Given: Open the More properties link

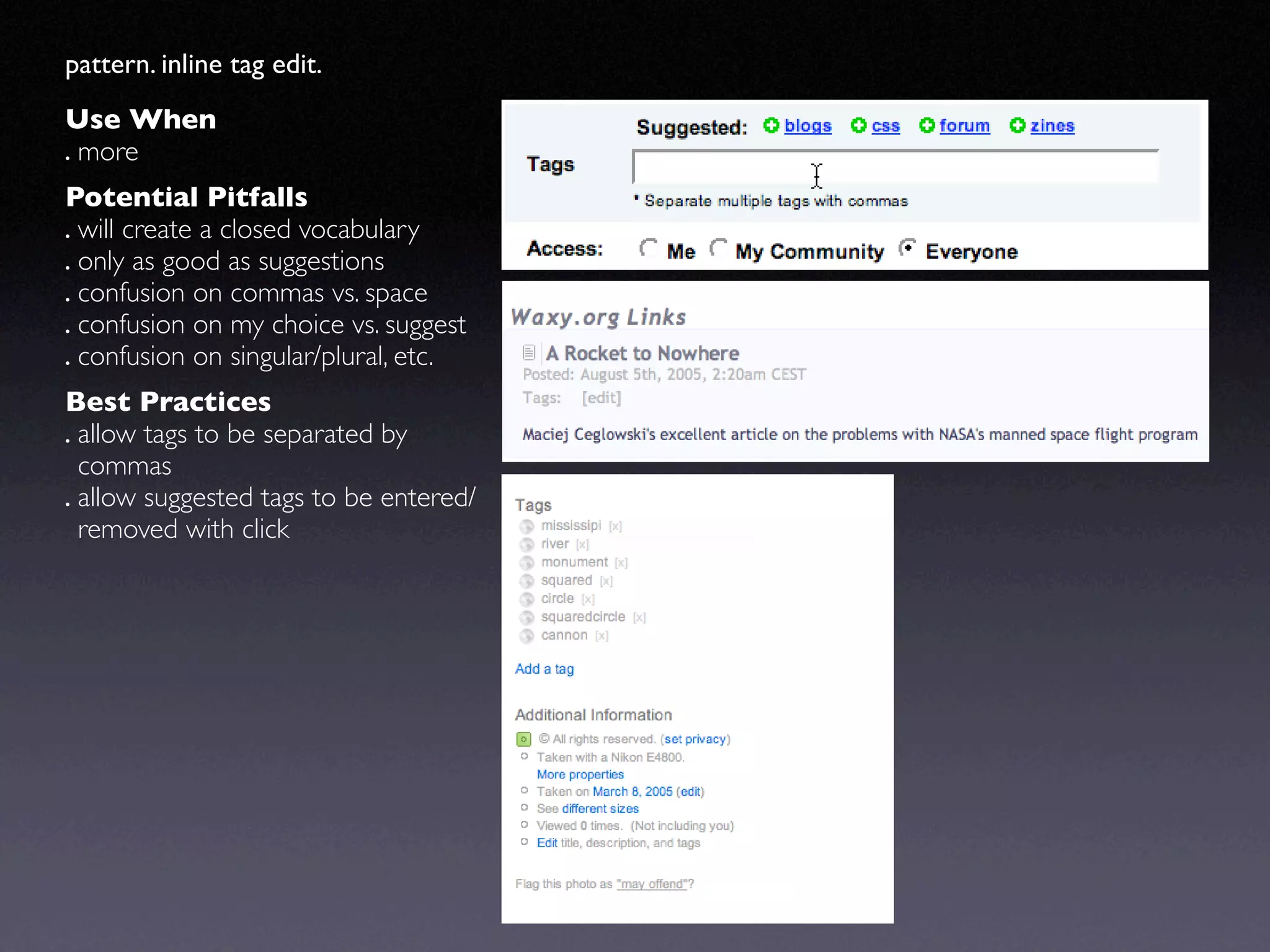Looking at the screenshot, I should [580, 774].
